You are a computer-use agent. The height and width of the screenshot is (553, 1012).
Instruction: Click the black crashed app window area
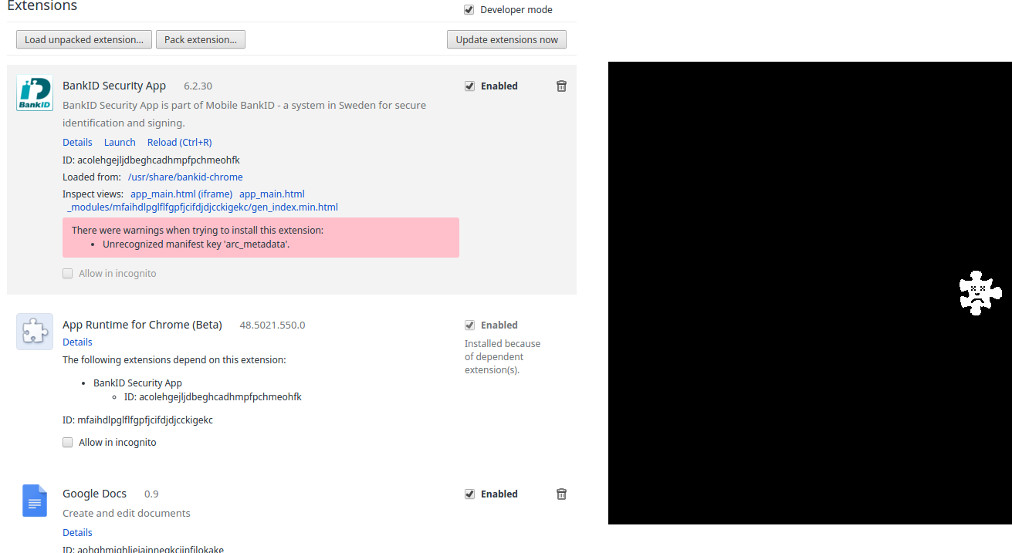click(810, 293)
